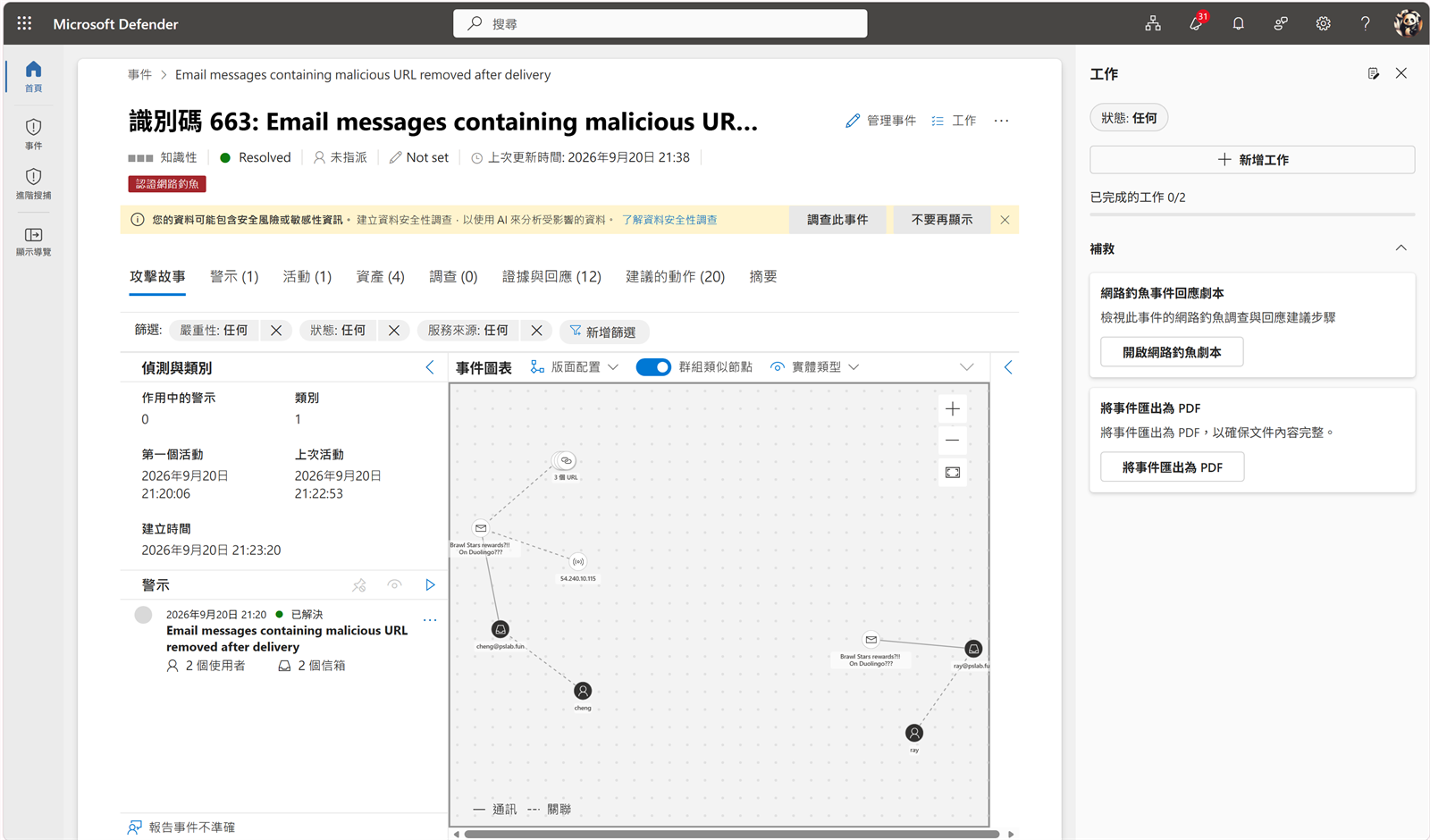Expand the graph toolbar chevron down
Screen dimensions: 1430x840
pos(966,367)
